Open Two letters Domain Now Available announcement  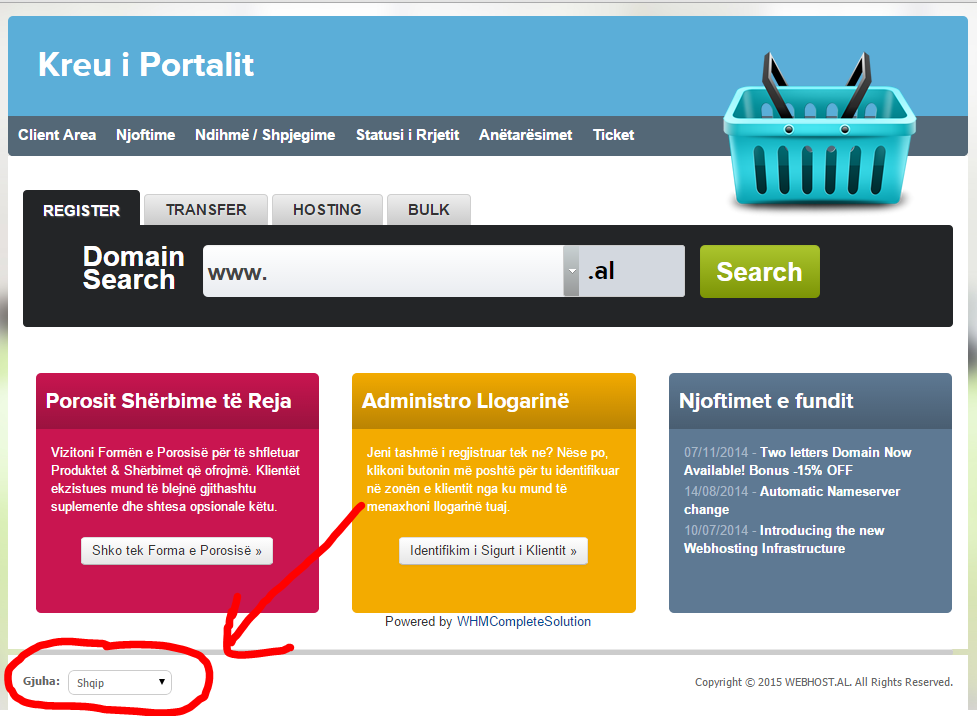click(x=798, y=461)
